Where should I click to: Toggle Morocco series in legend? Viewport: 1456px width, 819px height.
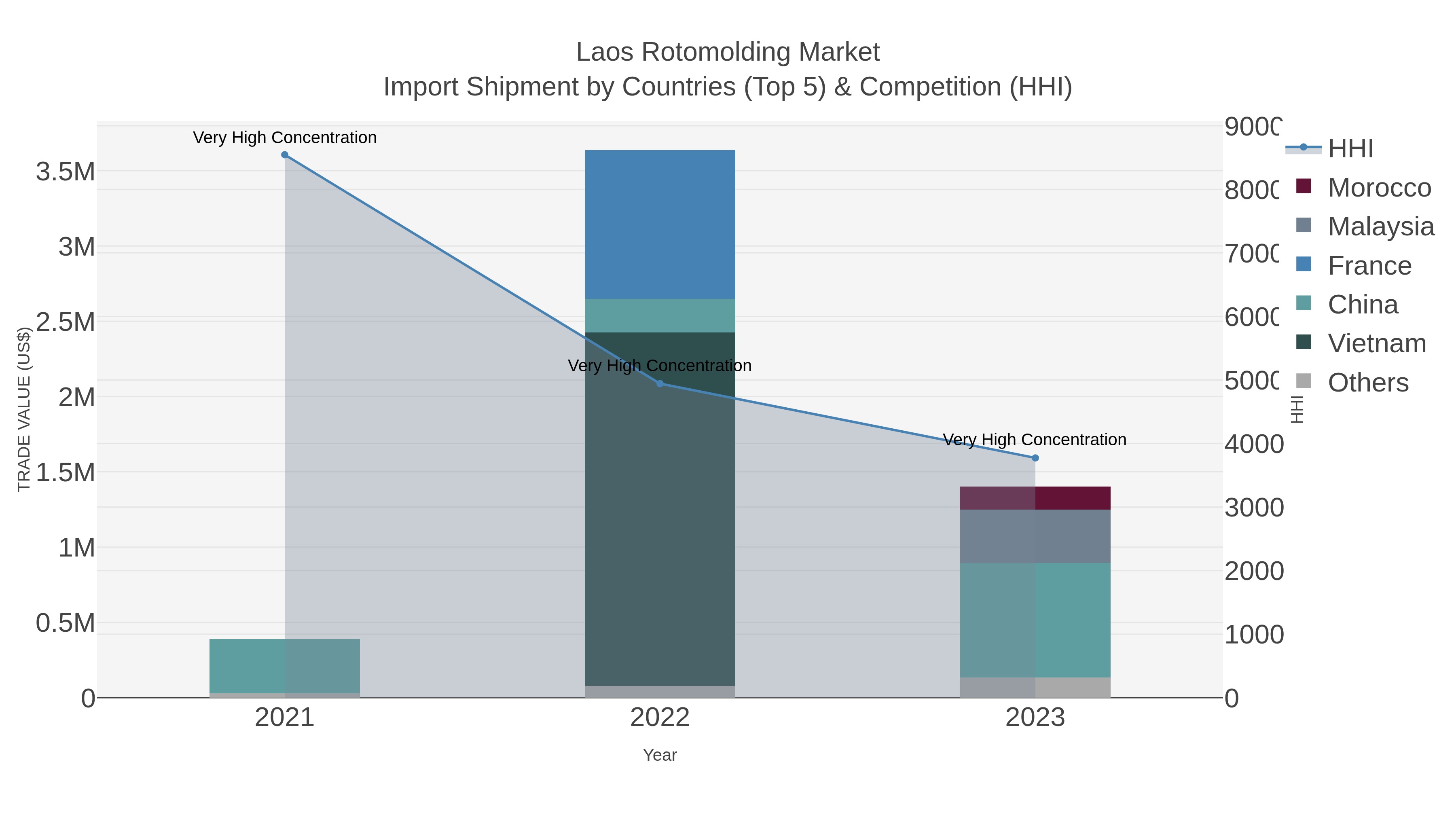click(x=1363, y=187)
